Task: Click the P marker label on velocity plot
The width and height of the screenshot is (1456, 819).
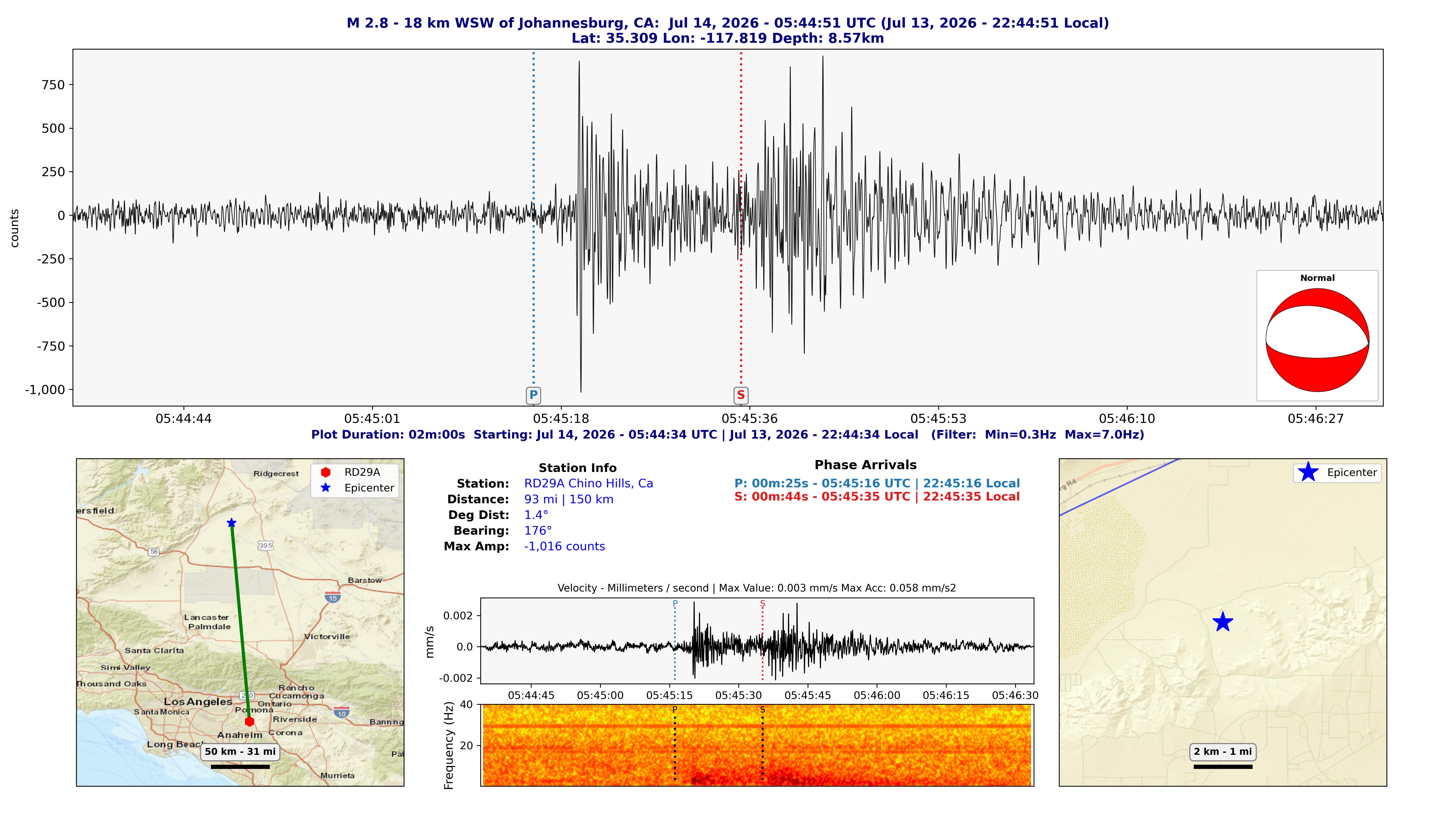Action: [675, 604]
